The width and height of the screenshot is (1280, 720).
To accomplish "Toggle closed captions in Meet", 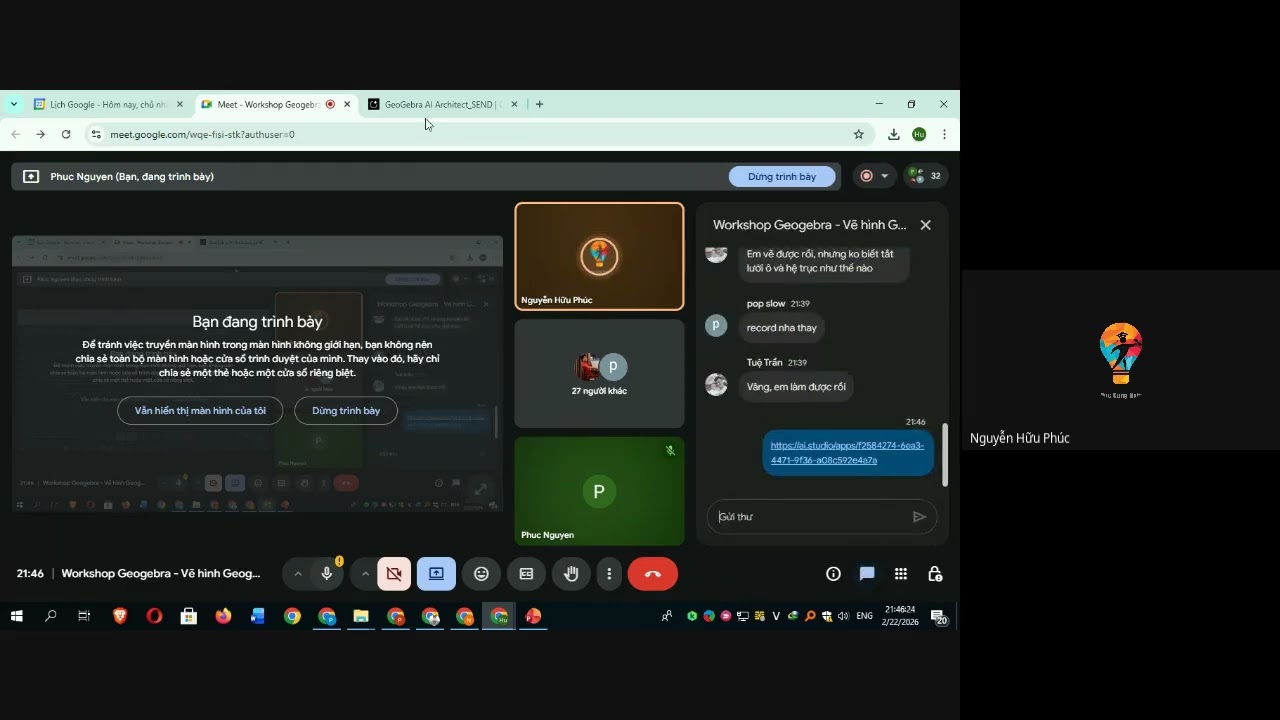I will coord(526,574).
